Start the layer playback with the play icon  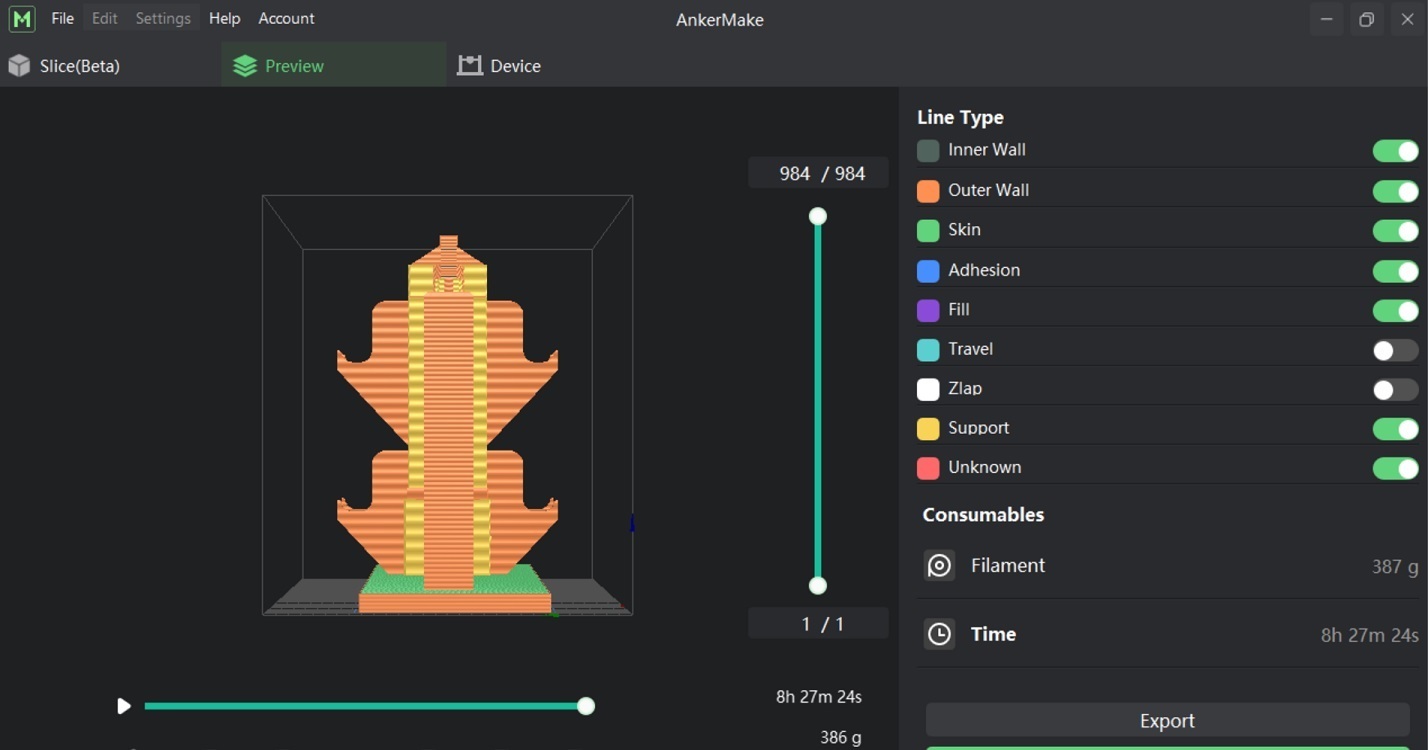pyautogui.click(x=124, y=706)
